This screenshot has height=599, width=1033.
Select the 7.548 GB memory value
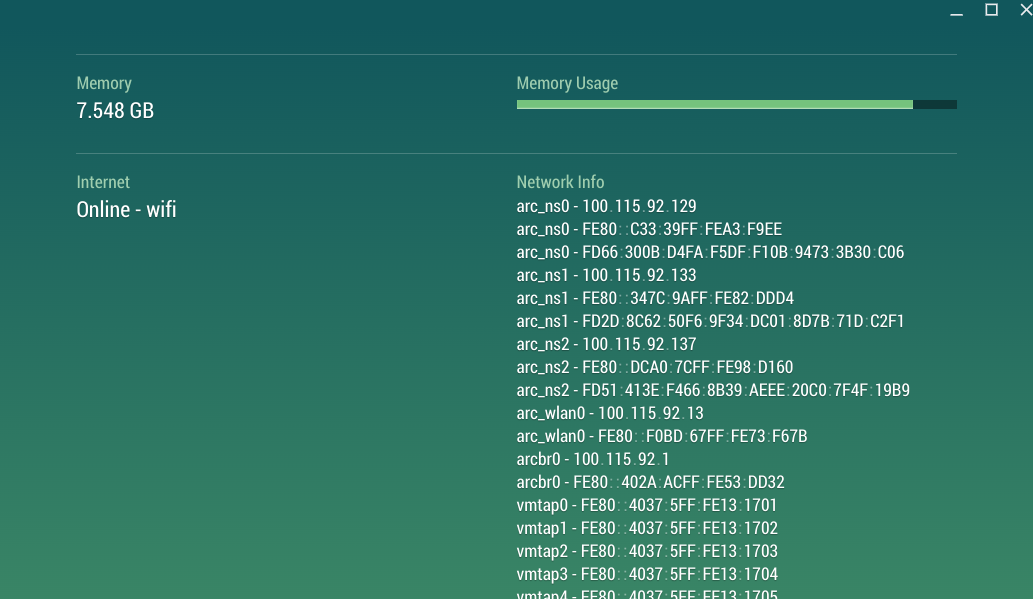click(115, 110)
